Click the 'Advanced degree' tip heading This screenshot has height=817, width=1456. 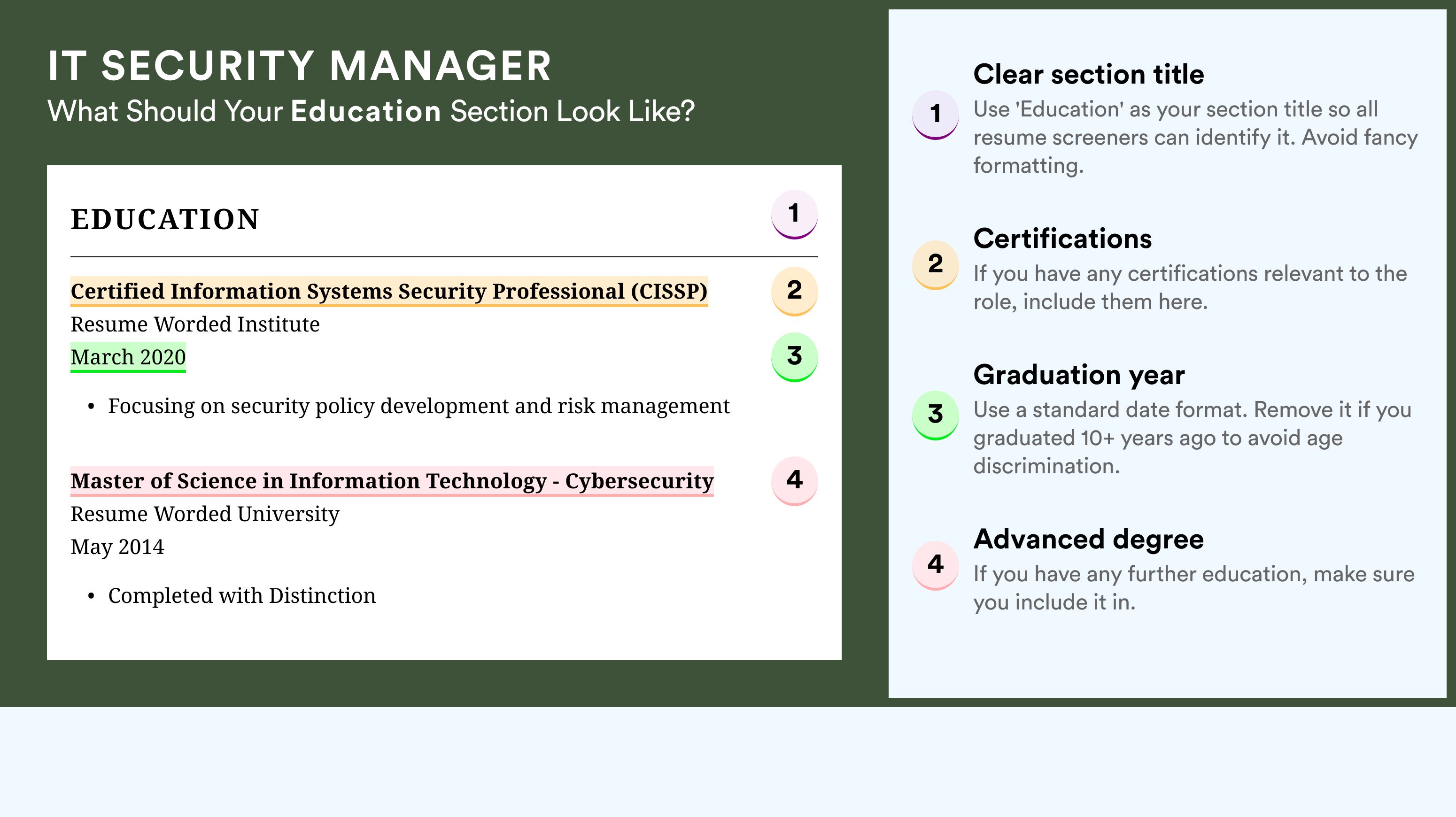pos(1089,540)
